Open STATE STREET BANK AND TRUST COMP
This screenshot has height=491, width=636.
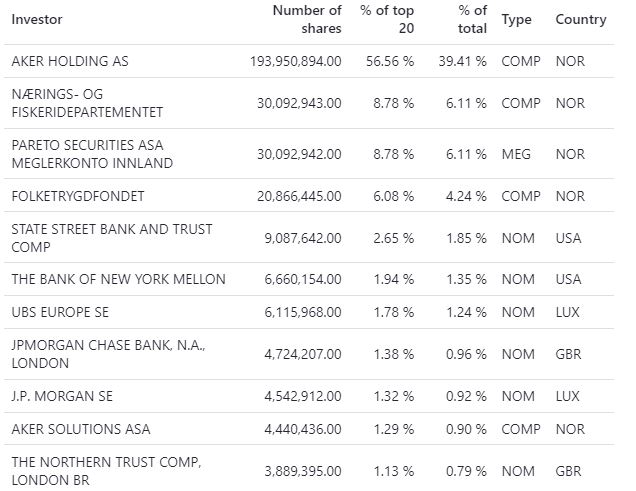[111, 238]
